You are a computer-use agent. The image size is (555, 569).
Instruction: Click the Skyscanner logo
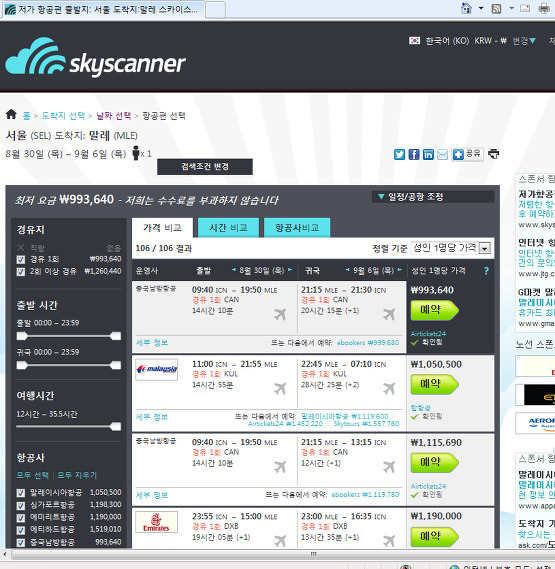tap(95, 57)
